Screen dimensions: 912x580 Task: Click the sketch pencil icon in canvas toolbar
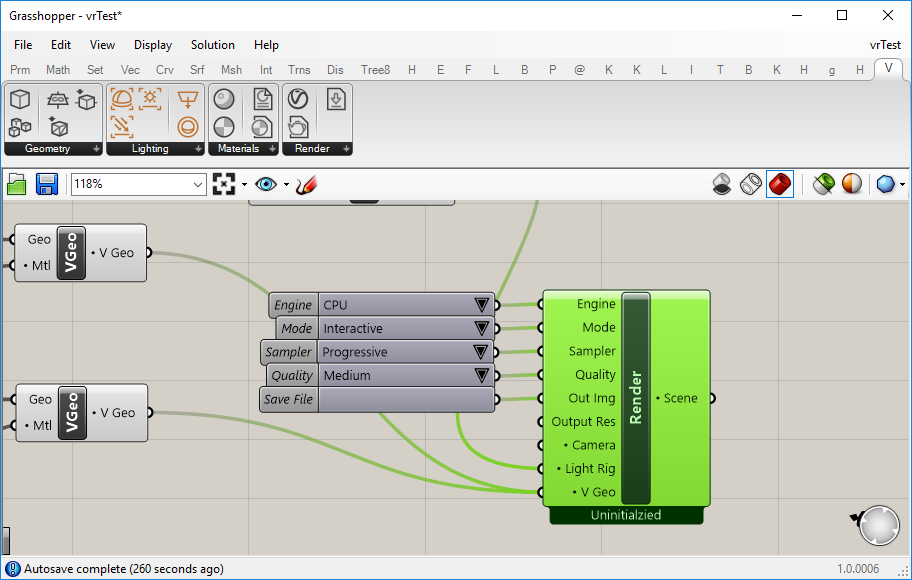306,185
